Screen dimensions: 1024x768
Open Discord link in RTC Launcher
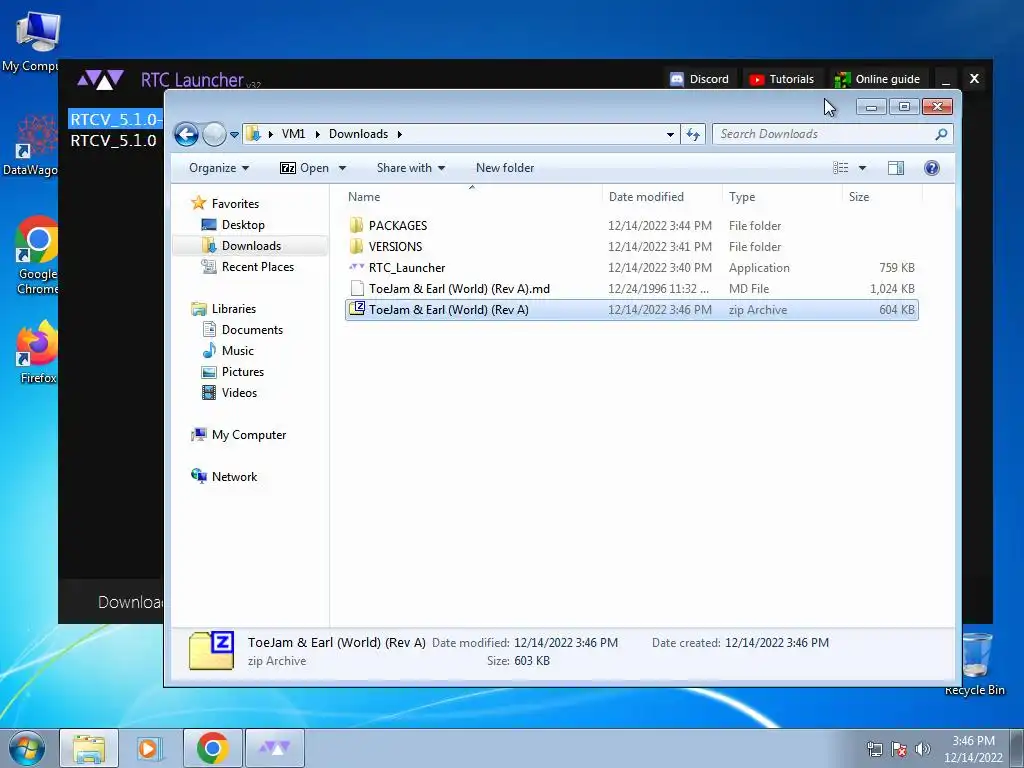[x=700, y=79]
